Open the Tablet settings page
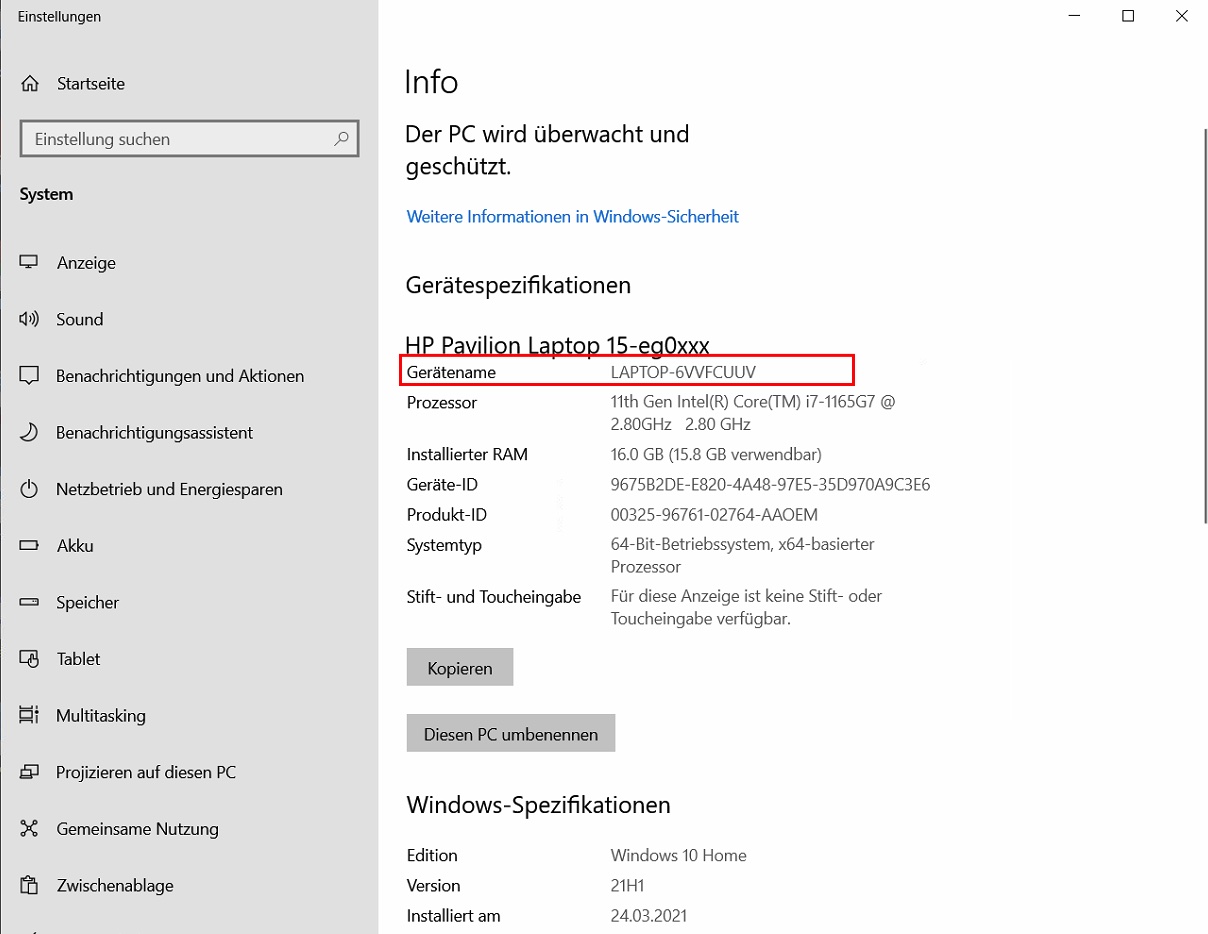 point(78,659)
